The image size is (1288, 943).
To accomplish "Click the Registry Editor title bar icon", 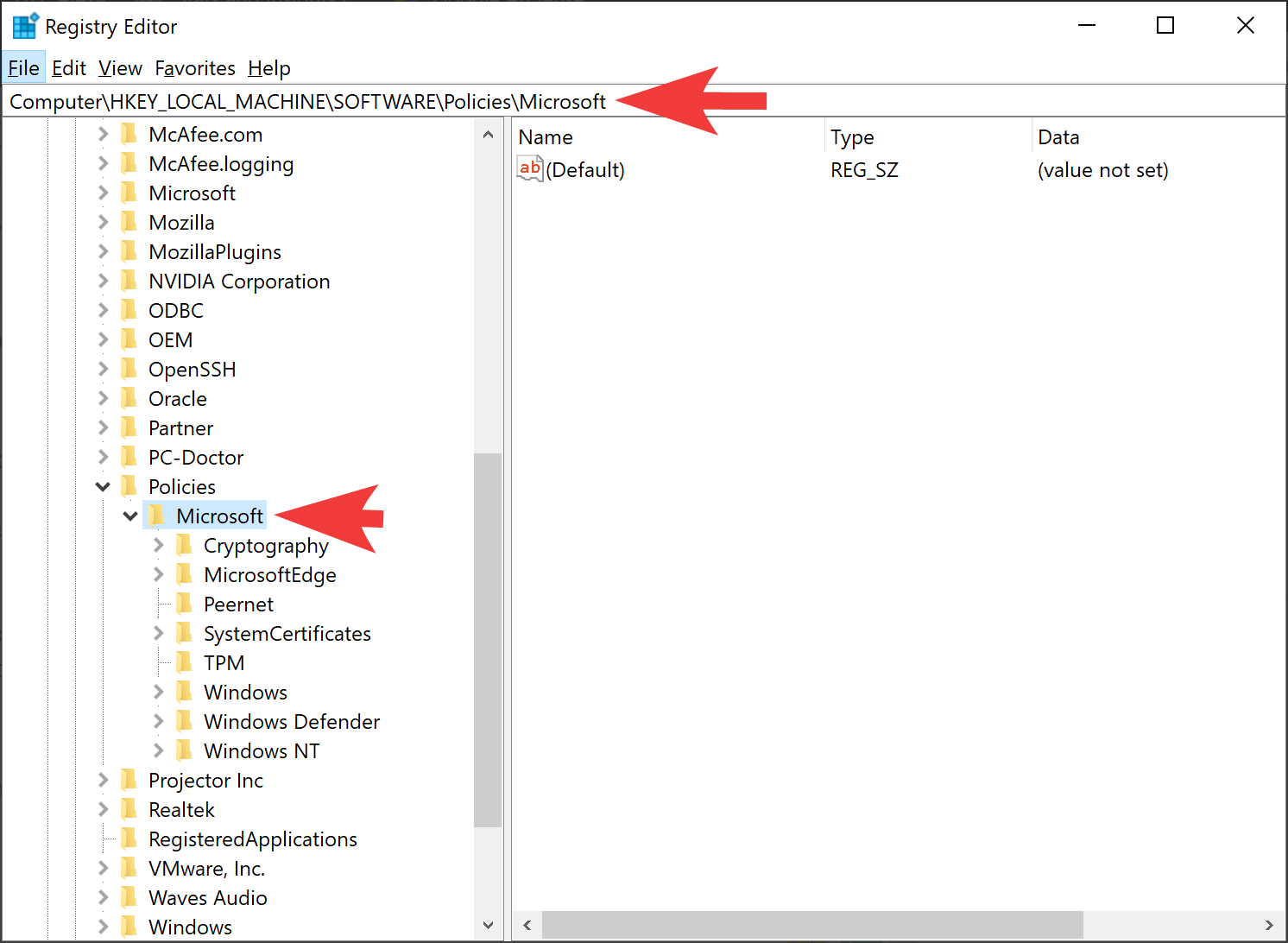I will point(25,25).
